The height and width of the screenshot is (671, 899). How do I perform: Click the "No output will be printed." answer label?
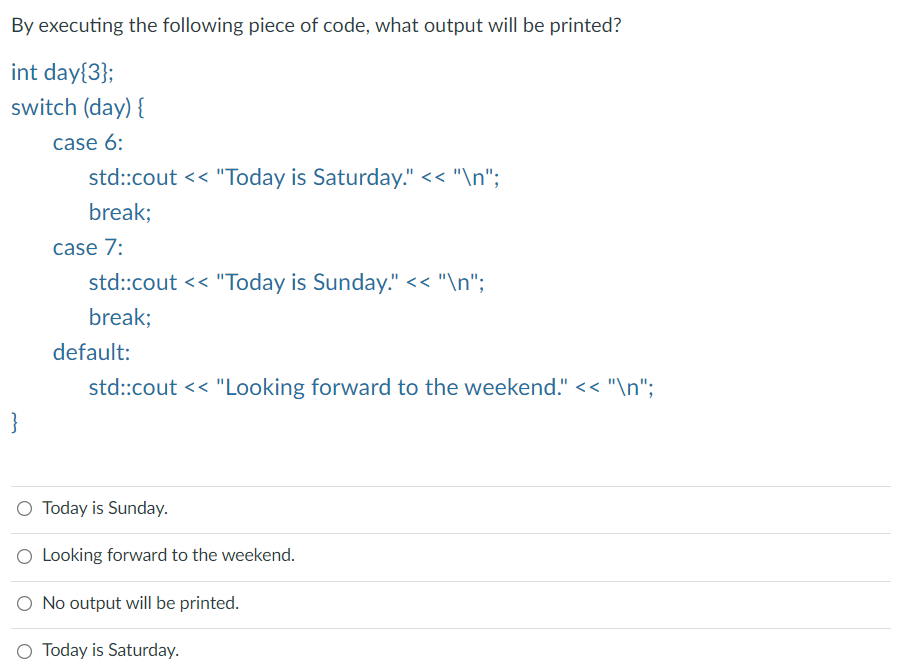(x=140, y=603)
